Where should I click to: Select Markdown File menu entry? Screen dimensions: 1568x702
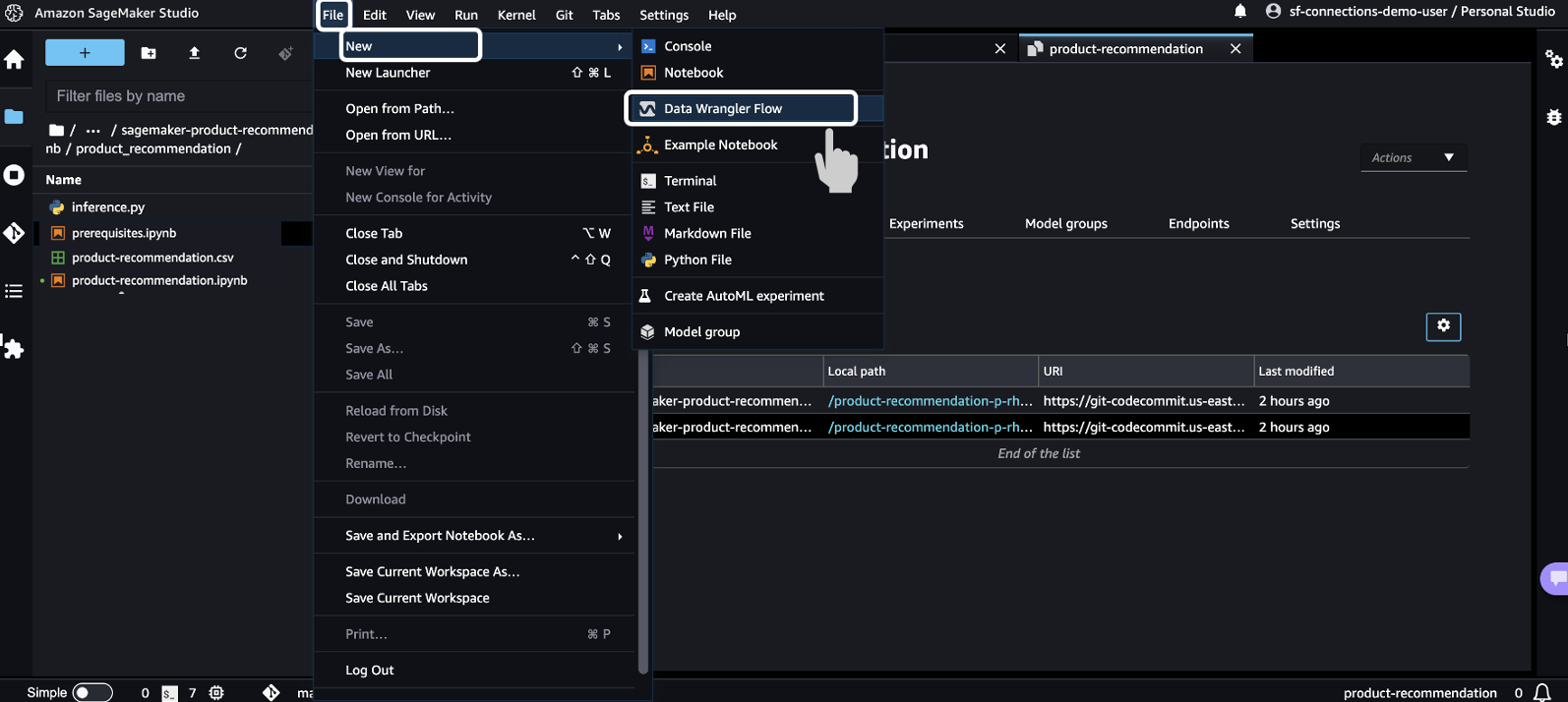(x=757, y=233)
